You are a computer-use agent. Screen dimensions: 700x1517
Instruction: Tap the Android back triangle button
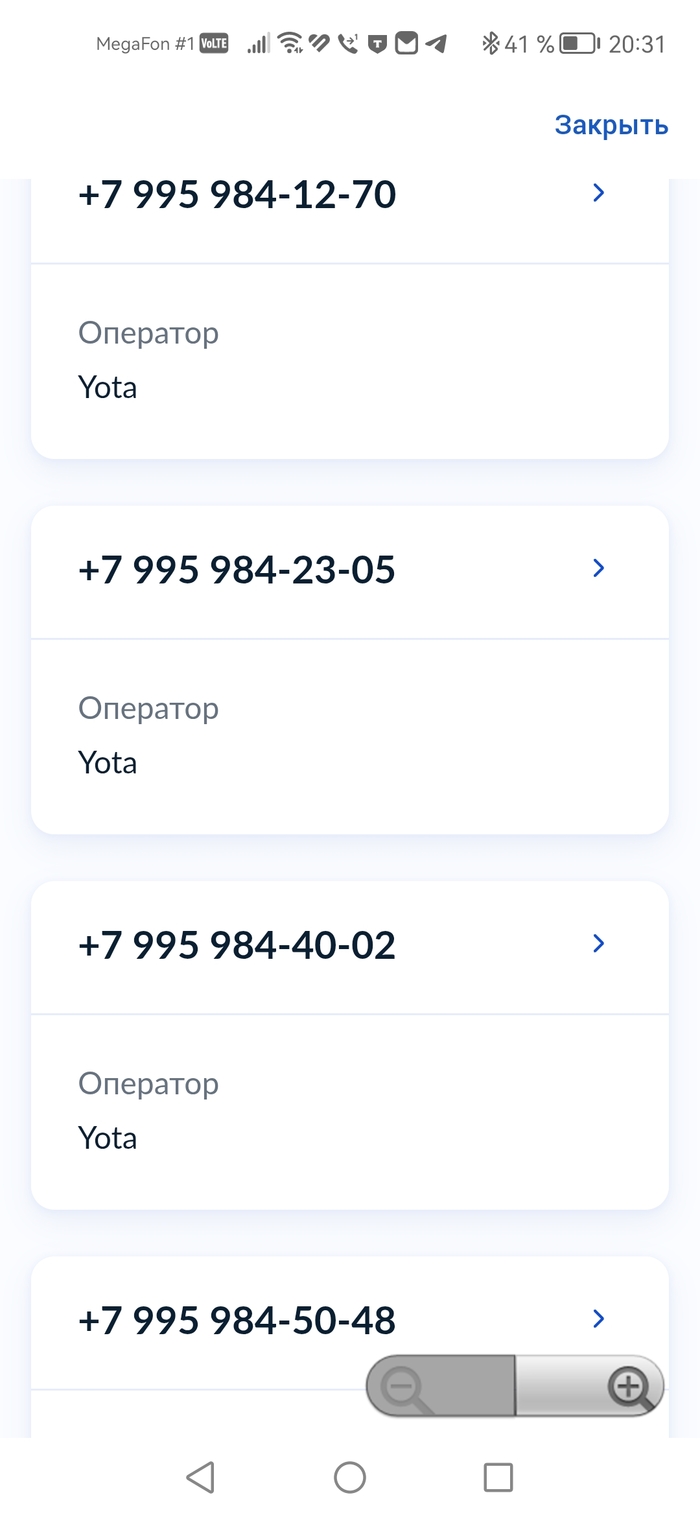(x=201, y=1477)
